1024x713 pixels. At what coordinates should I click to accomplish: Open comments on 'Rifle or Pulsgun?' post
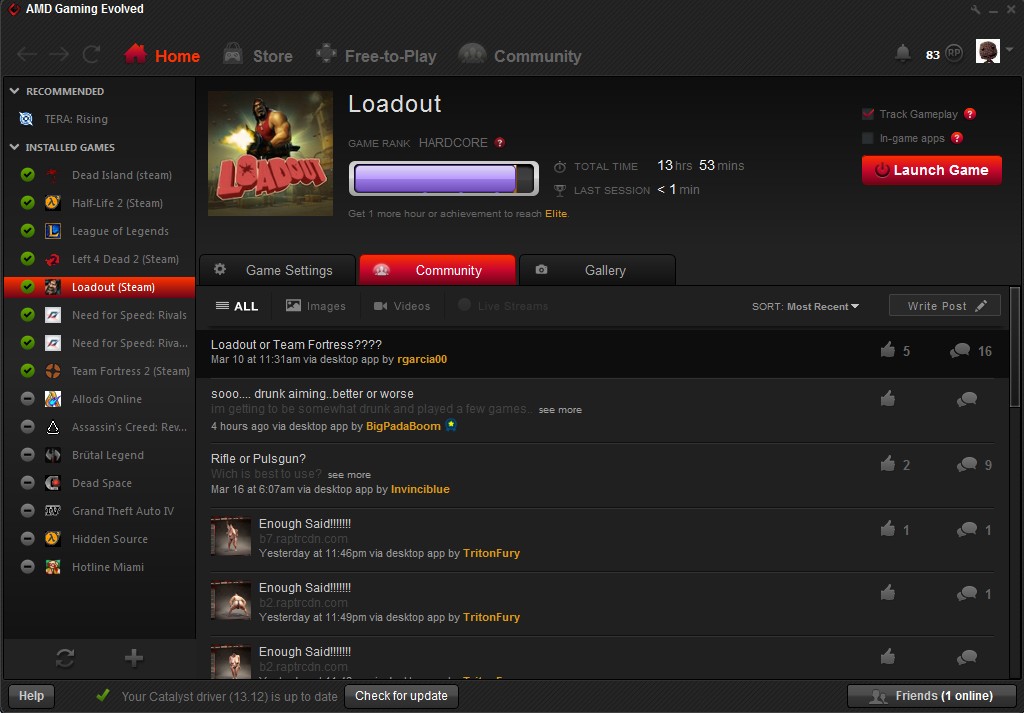pyautogui.click(x=967, y=464)
